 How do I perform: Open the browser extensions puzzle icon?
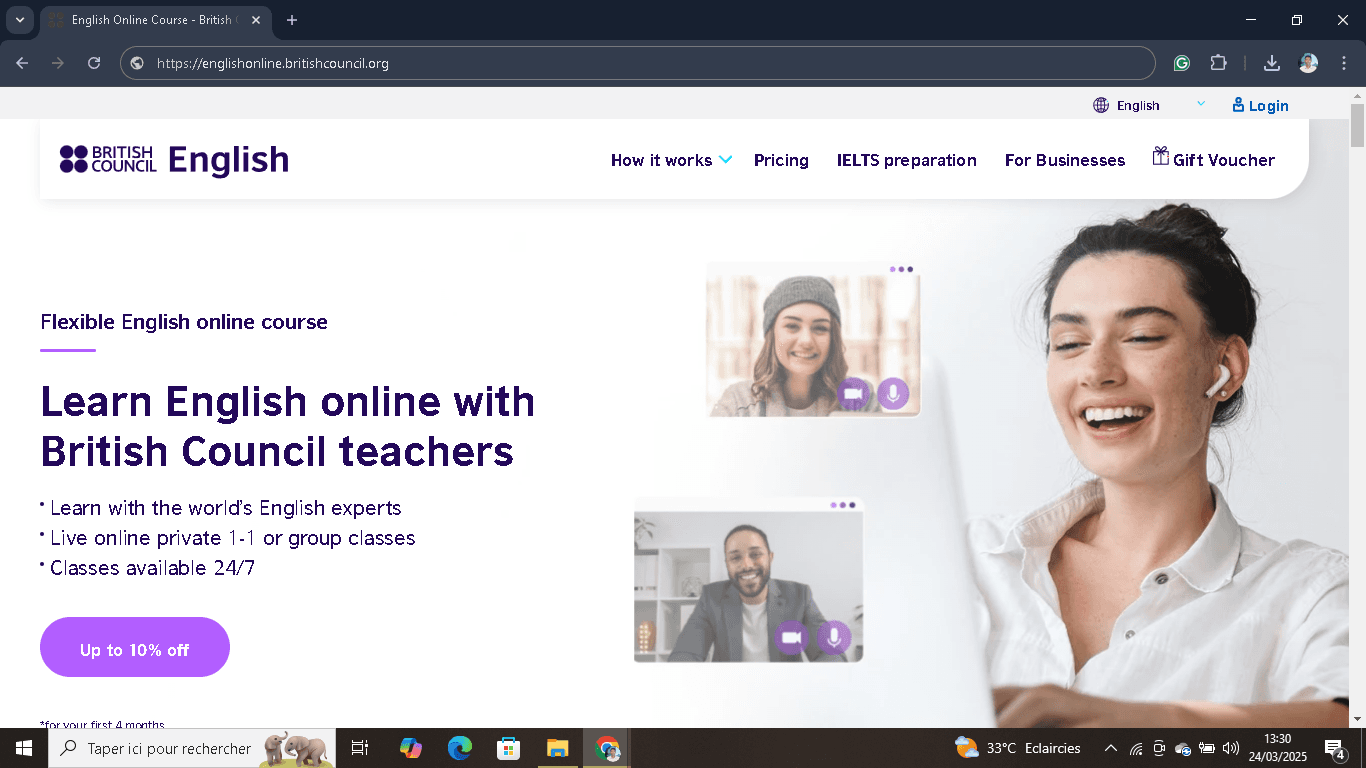[x=1218, y=62]
